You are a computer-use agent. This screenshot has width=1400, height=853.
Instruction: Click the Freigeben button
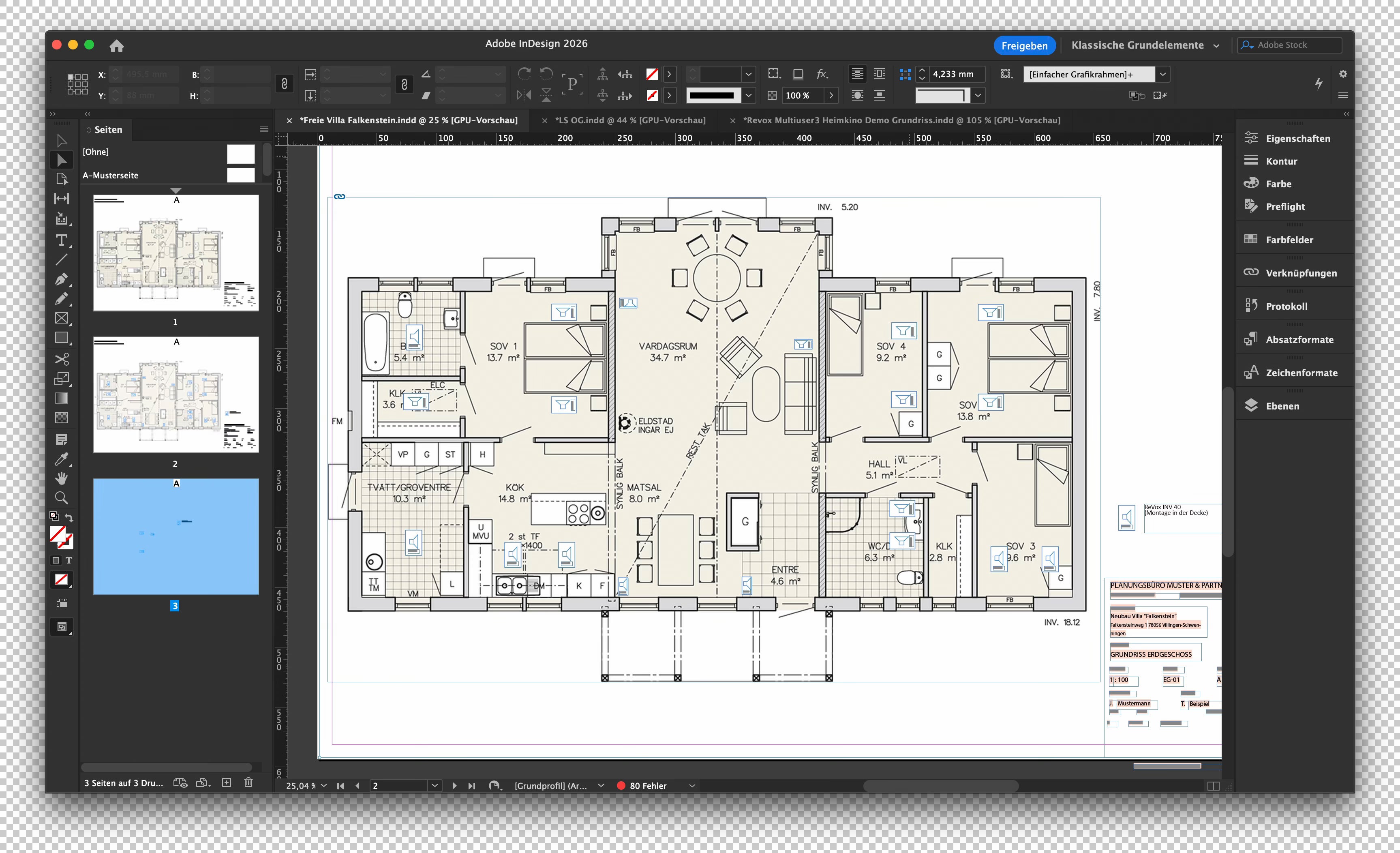[1024, 45]
